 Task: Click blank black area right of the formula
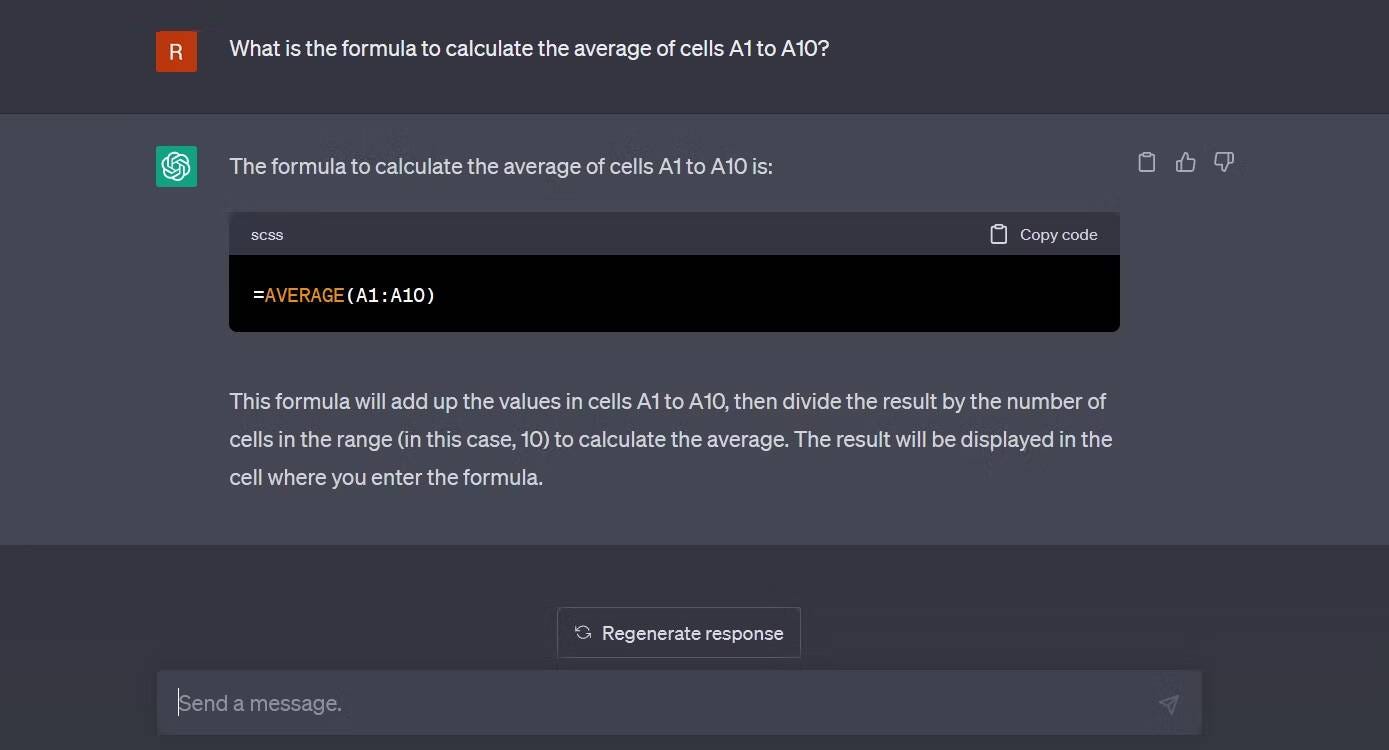pyautogui.click(x=780, y=295)
